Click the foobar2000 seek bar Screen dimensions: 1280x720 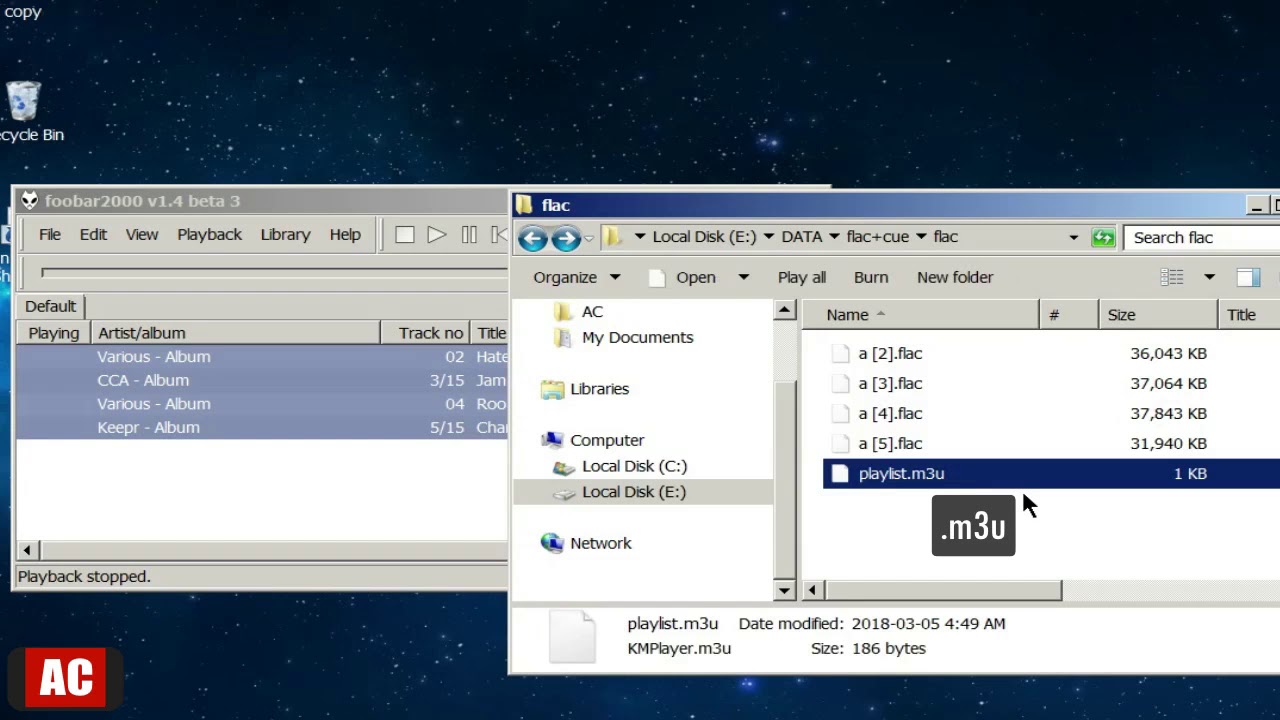coord(274,272)
